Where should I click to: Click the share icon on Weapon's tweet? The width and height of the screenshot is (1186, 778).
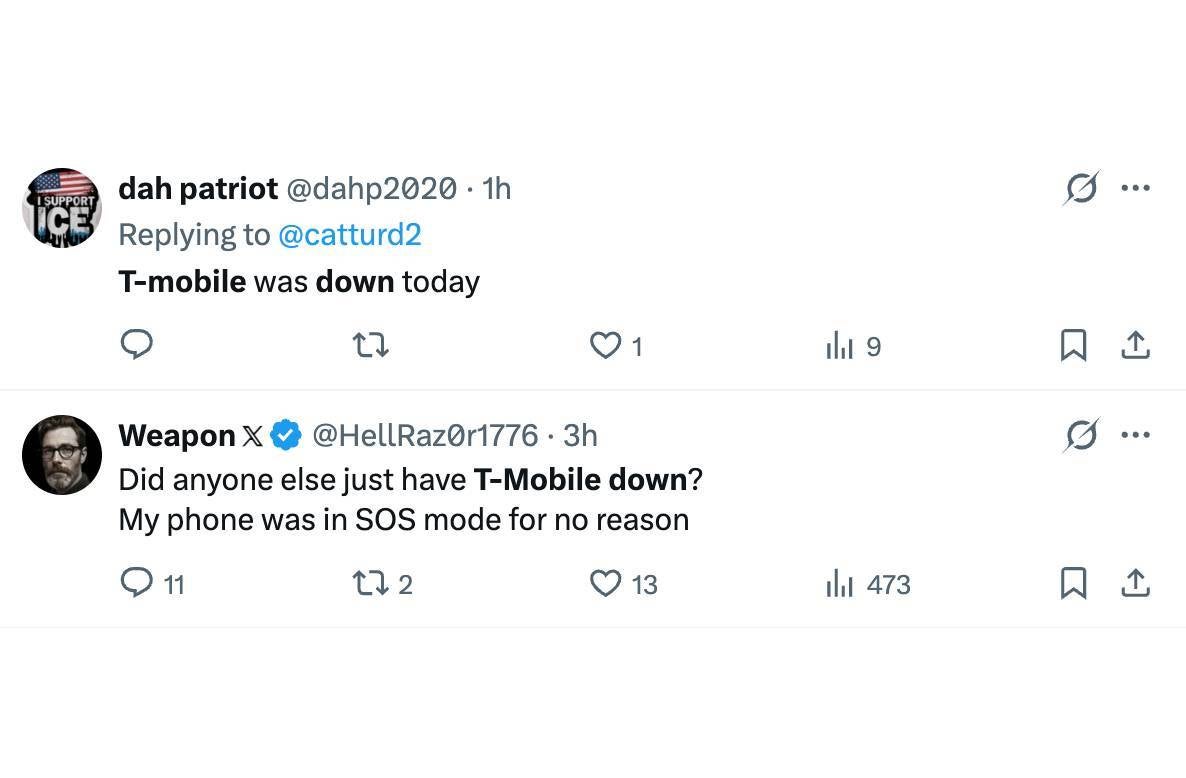click(1136, 584)
